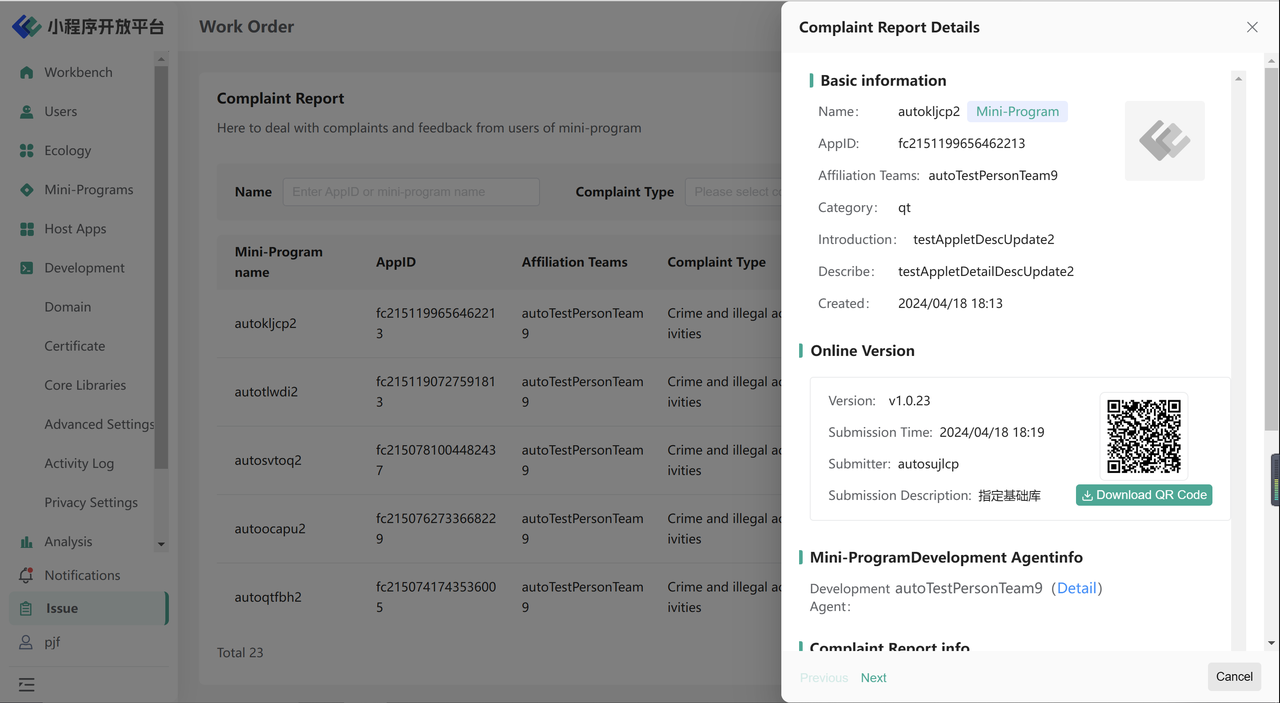Viewport: 1280px width, 703px height.
Task: Click the Users person icon
Action: 27,112
